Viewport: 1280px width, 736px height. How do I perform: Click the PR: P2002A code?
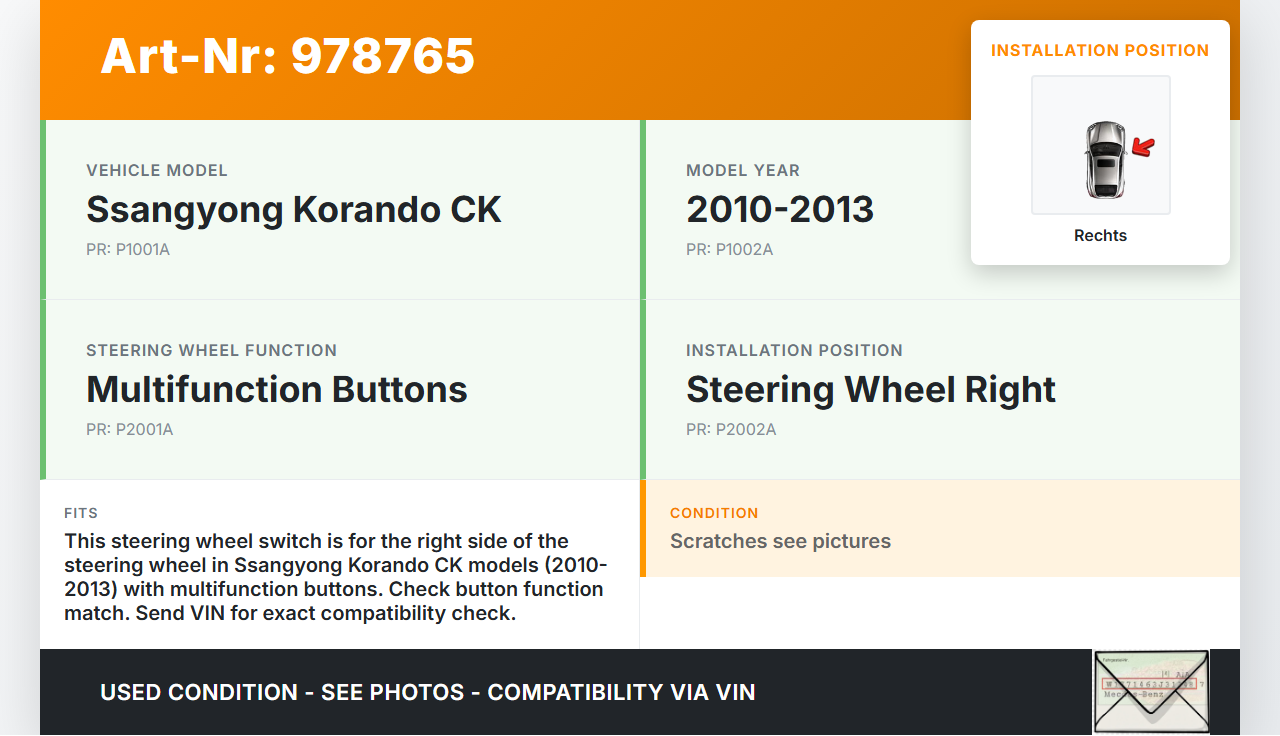pos(731,429)
